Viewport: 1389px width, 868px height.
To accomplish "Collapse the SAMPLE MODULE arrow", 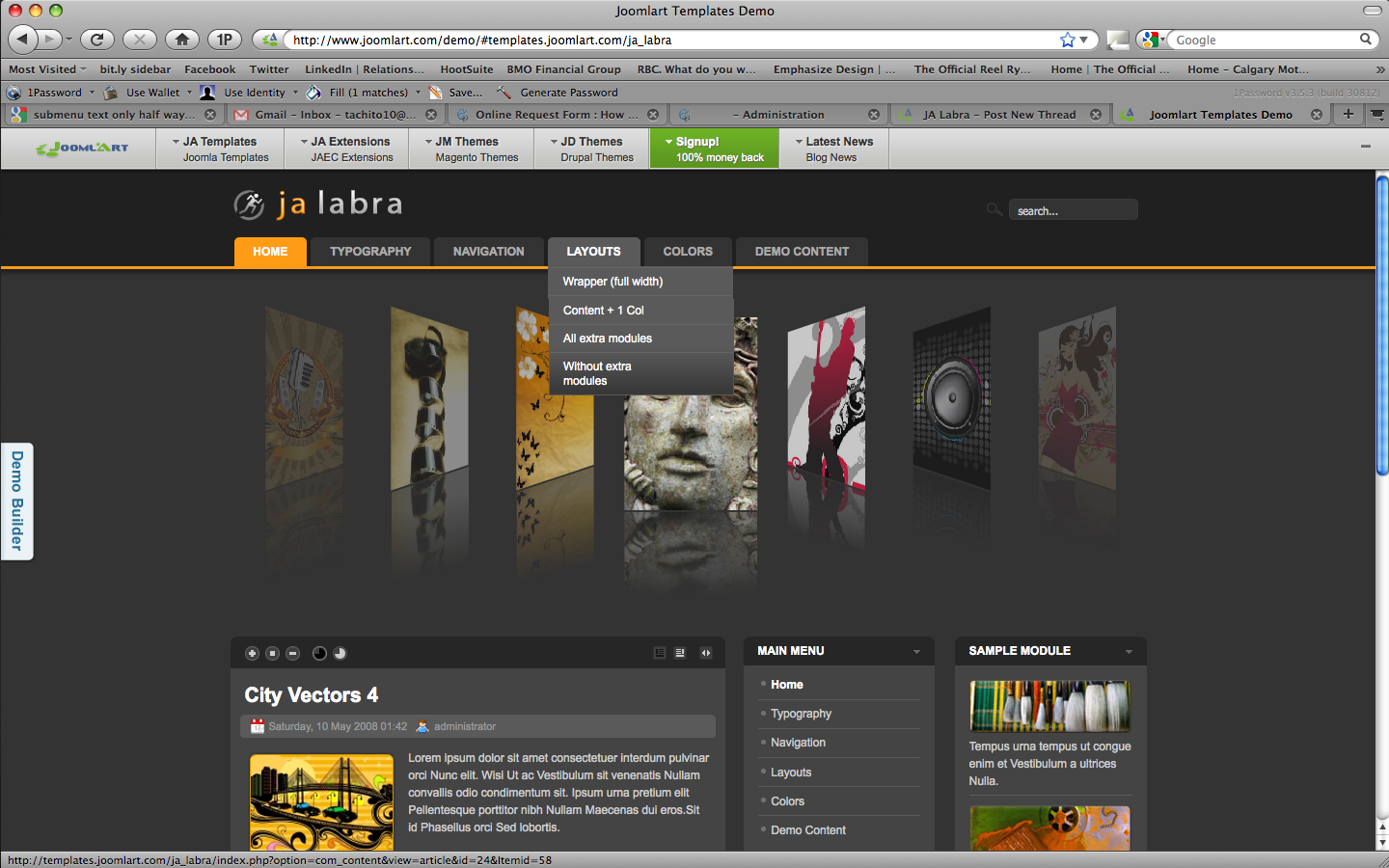I will click(x=1129, y=652).
